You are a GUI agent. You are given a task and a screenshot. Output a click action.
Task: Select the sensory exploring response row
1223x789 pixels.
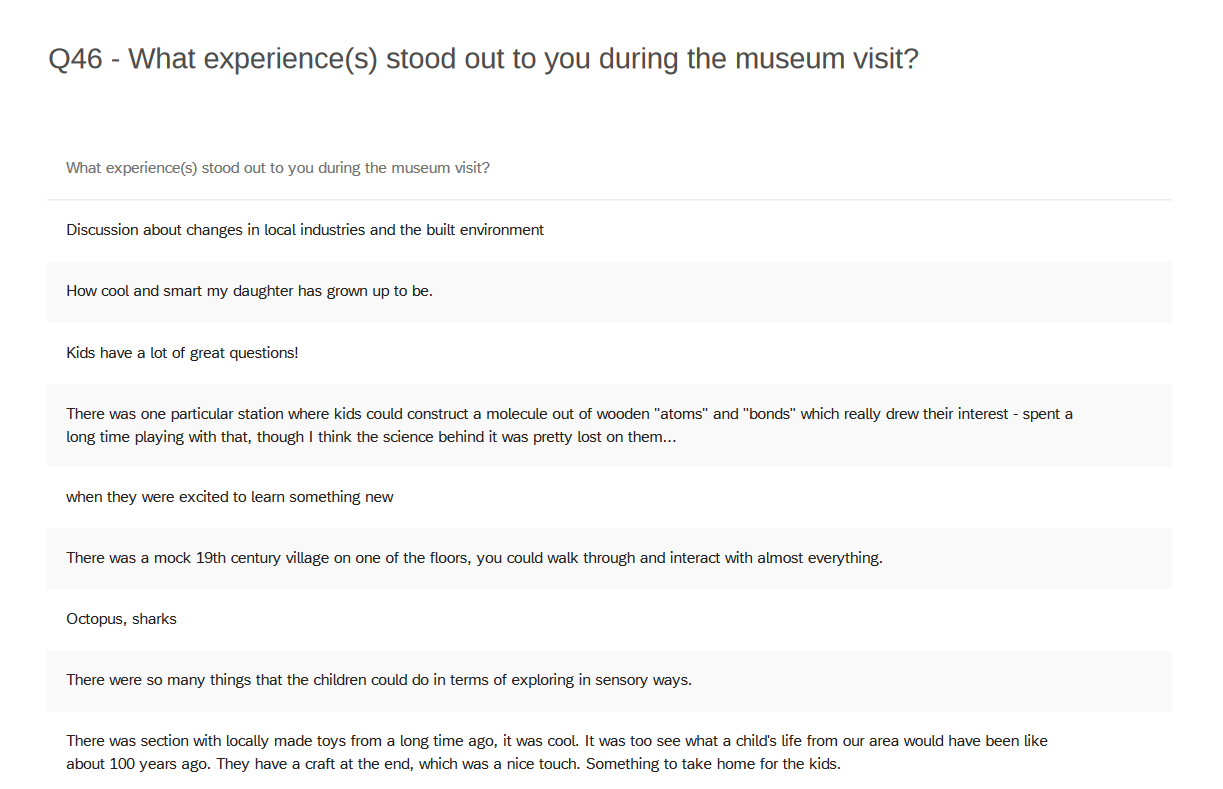point(379,680)
